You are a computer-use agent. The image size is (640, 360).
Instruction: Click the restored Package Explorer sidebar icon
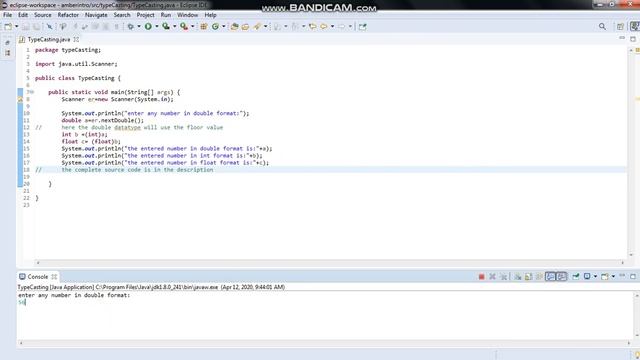coord(8,42)
